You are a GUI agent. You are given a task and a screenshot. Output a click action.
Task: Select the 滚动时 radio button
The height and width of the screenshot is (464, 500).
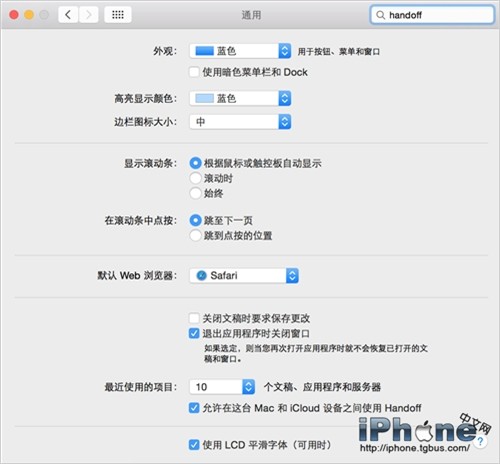click(195, 178)
